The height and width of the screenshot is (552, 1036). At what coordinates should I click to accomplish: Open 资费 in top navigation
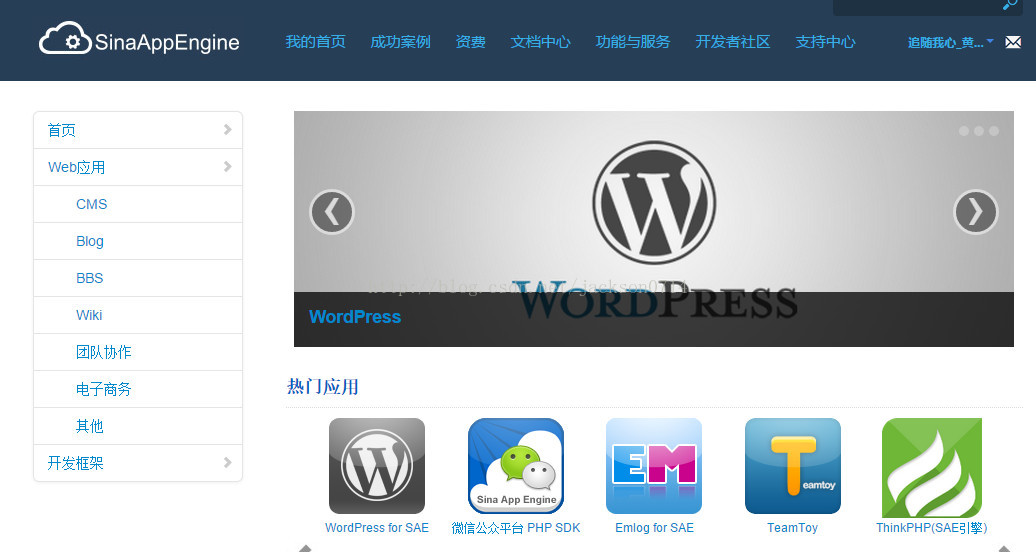470,42
